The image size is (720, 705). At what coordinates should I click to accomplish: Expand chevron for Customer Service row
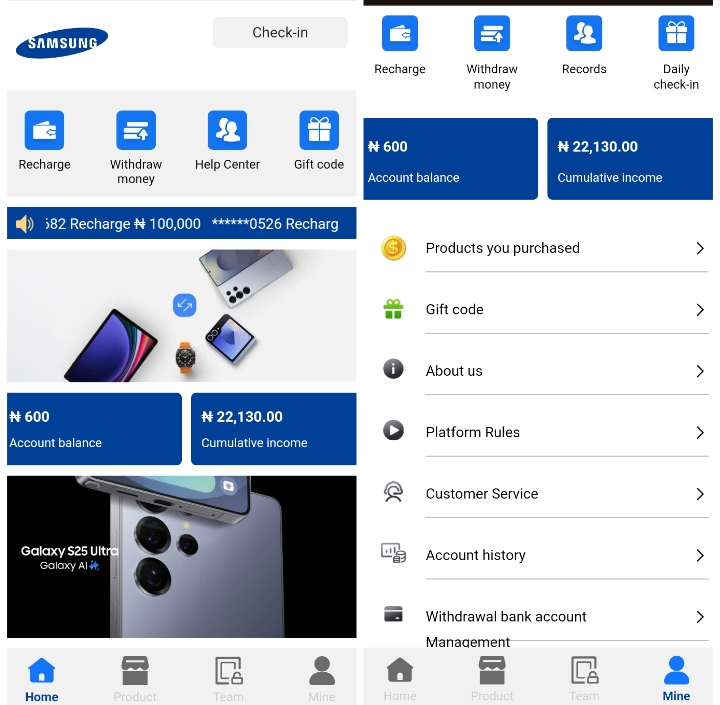point(700,494)
